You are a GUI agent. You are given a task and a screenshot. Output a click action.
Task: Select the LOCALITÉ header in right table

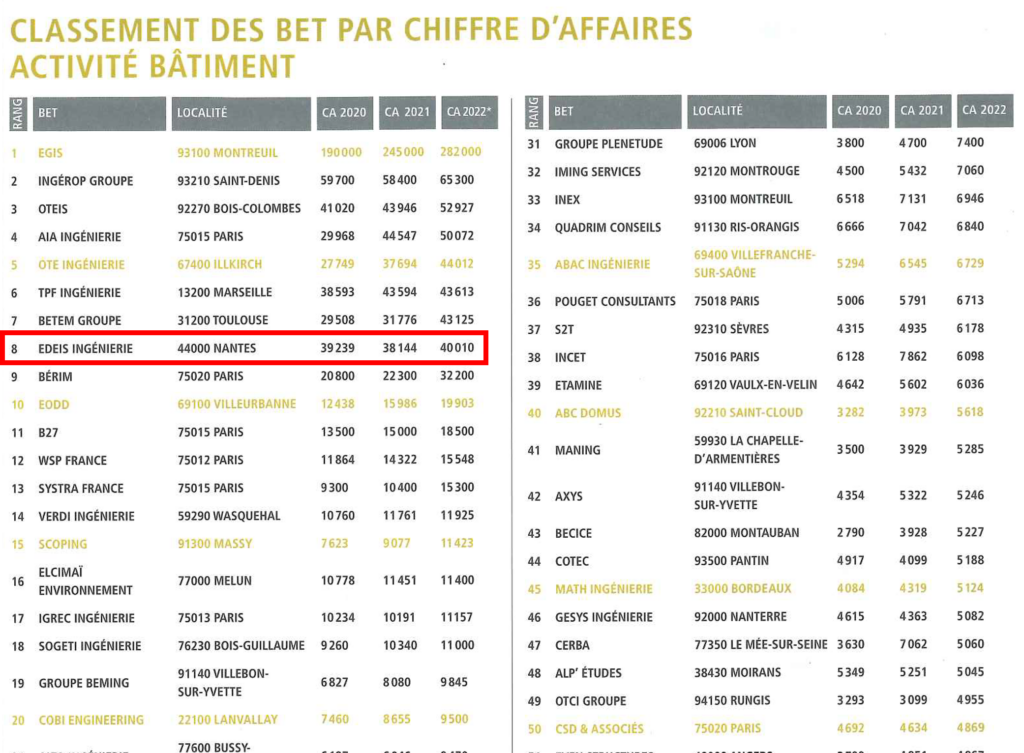click(x=756, y=111)
